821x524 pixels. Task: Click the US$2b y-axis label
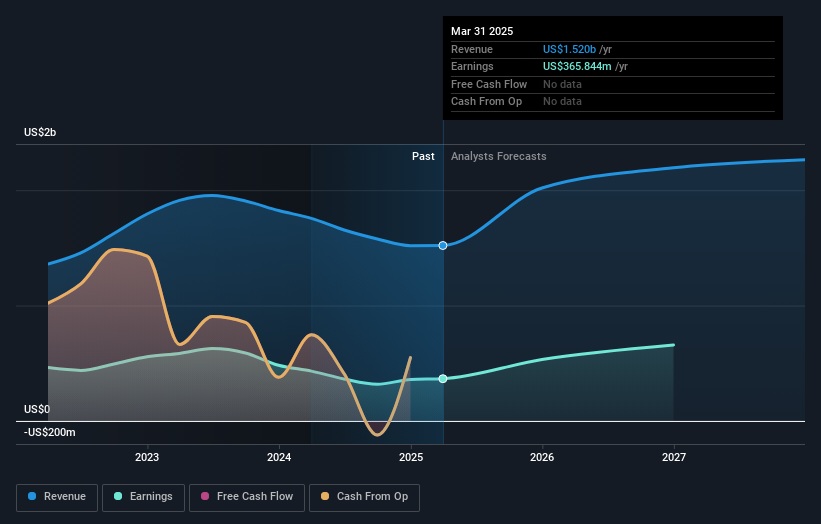[x=40, y=132]
